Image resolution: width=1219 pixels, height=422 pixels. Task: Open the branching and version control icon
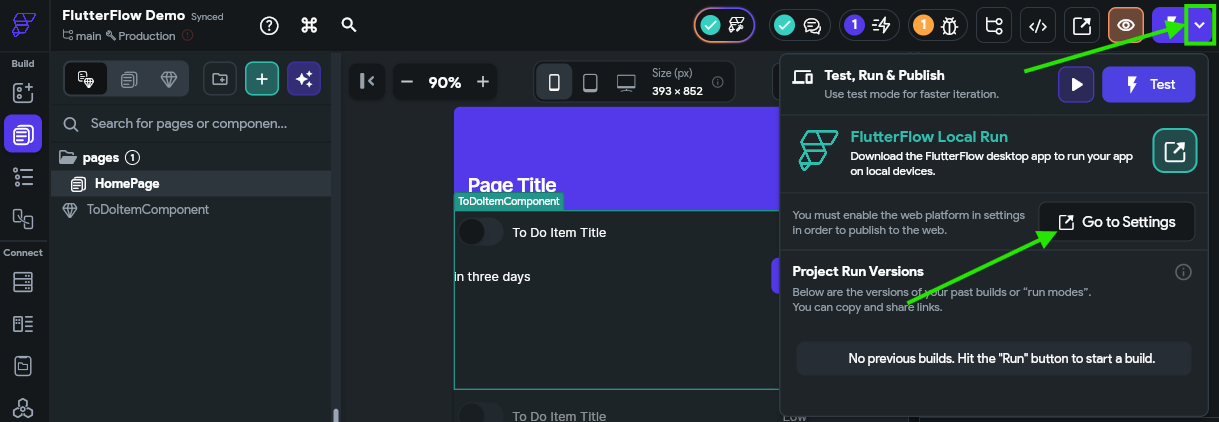coord(994,26)
